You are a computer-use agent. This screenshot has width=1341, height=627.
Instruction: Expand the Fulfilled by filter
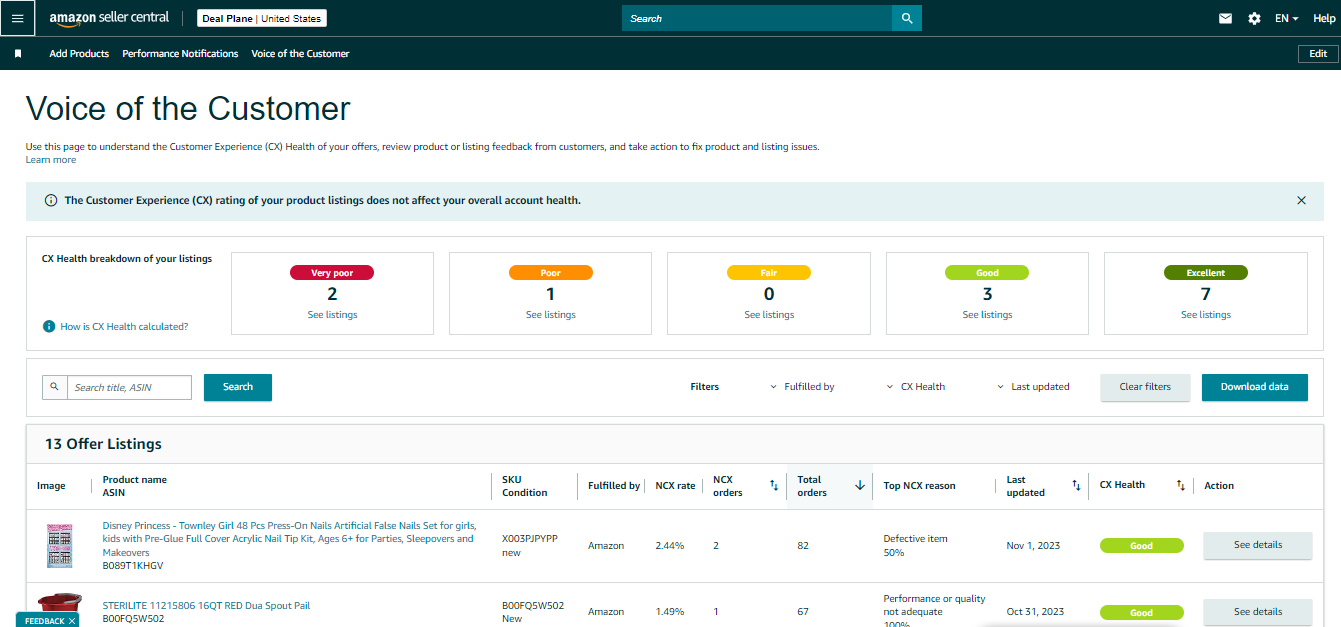(x=802, y=387)
